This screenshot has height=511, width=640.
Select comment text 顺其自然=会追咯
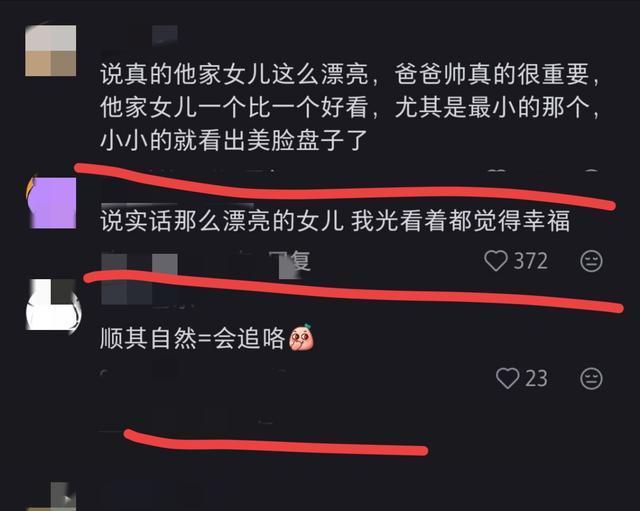192,338
